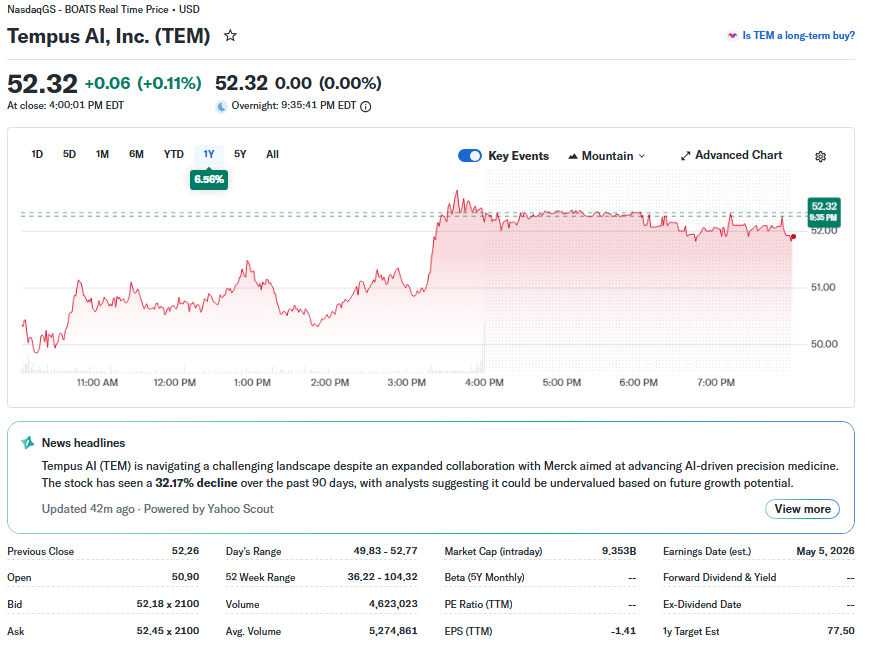Select the 1D range tab
874x646 pixels.
pyautogui.click(x=37, y=154)
